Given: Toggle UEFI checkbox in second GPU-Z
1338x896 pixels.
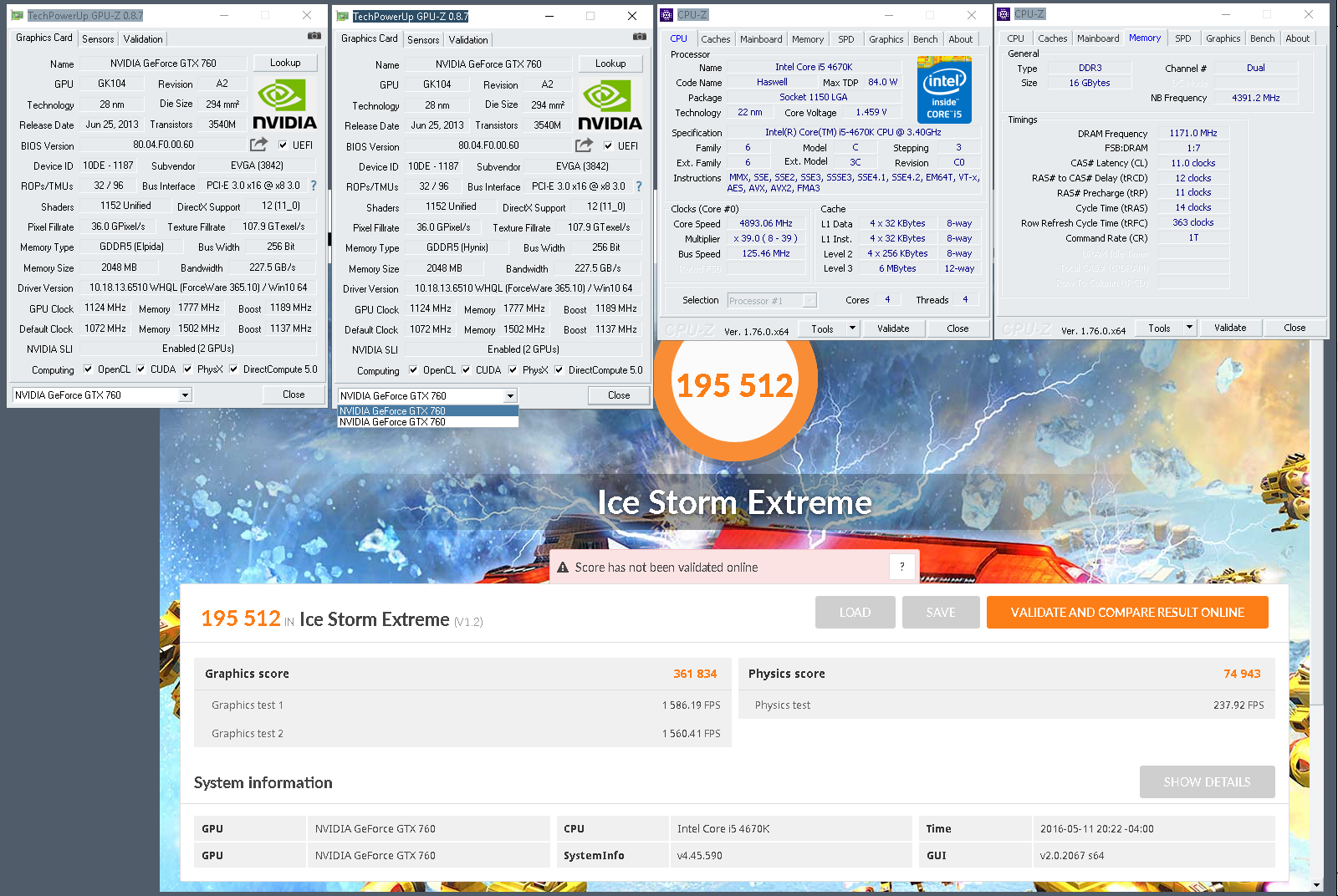Looking at the screenshot, I should [608, 146].
